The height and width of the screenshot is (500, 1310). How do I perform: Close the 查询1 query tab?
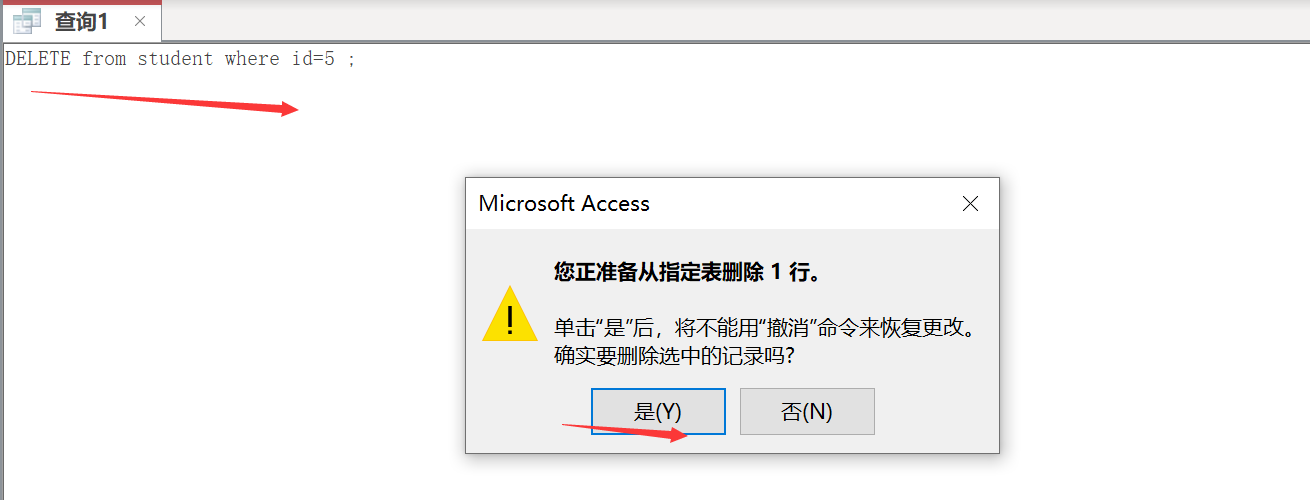140,21
